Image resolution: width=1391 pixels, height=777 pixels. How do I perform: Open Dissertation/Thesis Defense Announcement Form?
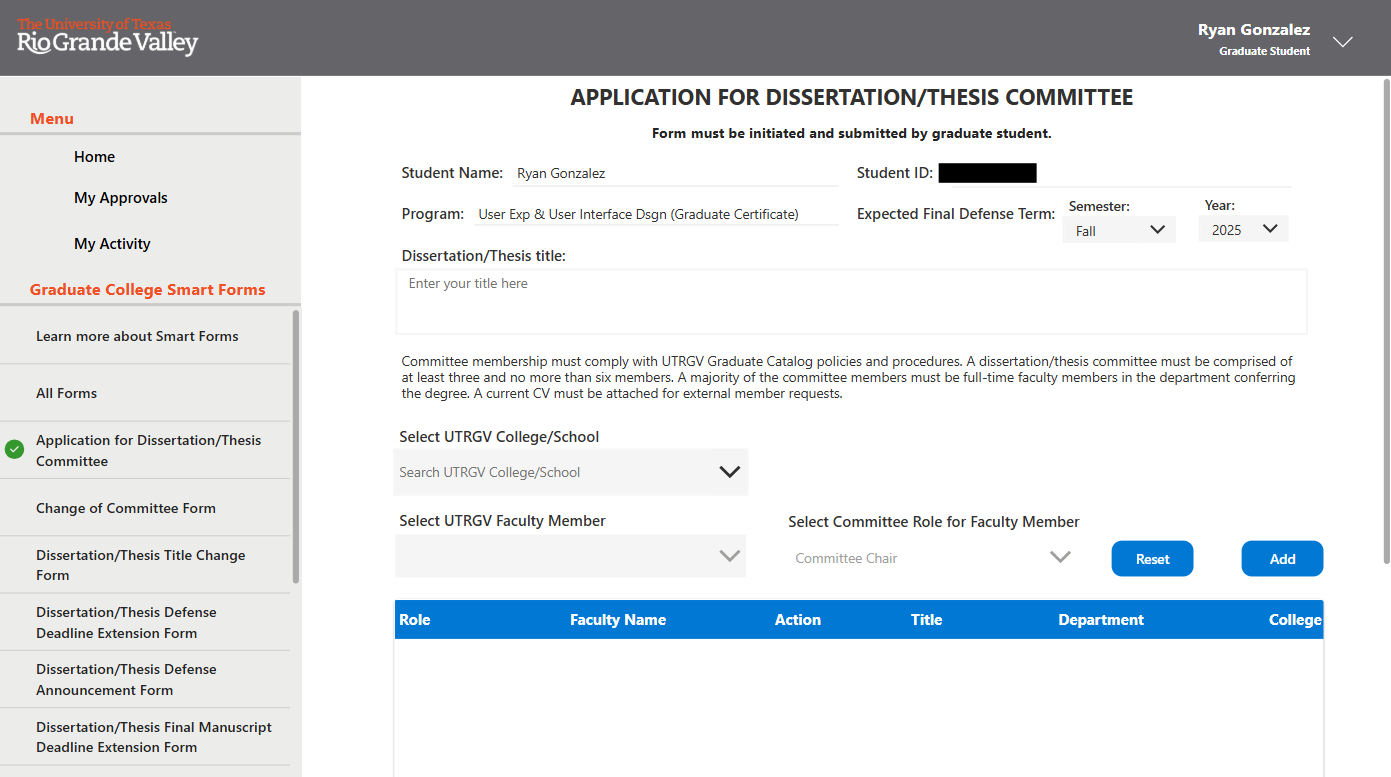(x=126, y=679)
